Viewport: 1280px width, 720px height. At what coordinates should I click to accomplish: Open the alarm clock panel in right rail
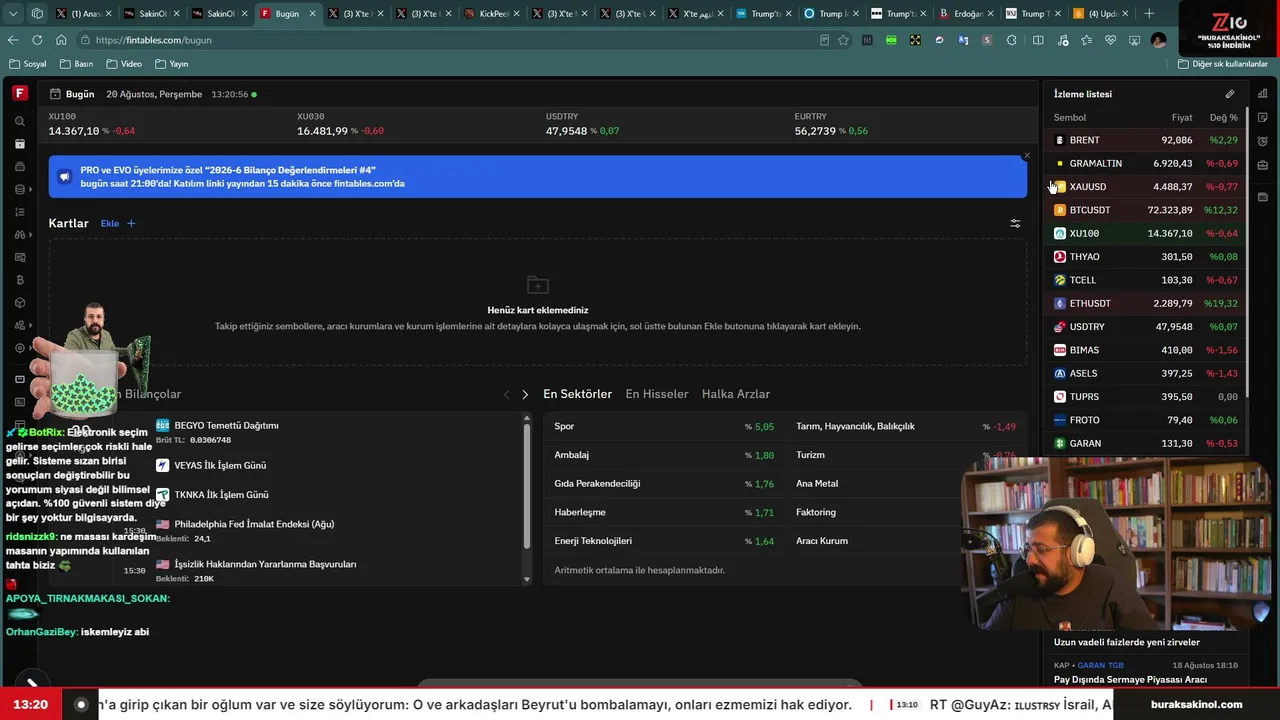coord(1263,142)
